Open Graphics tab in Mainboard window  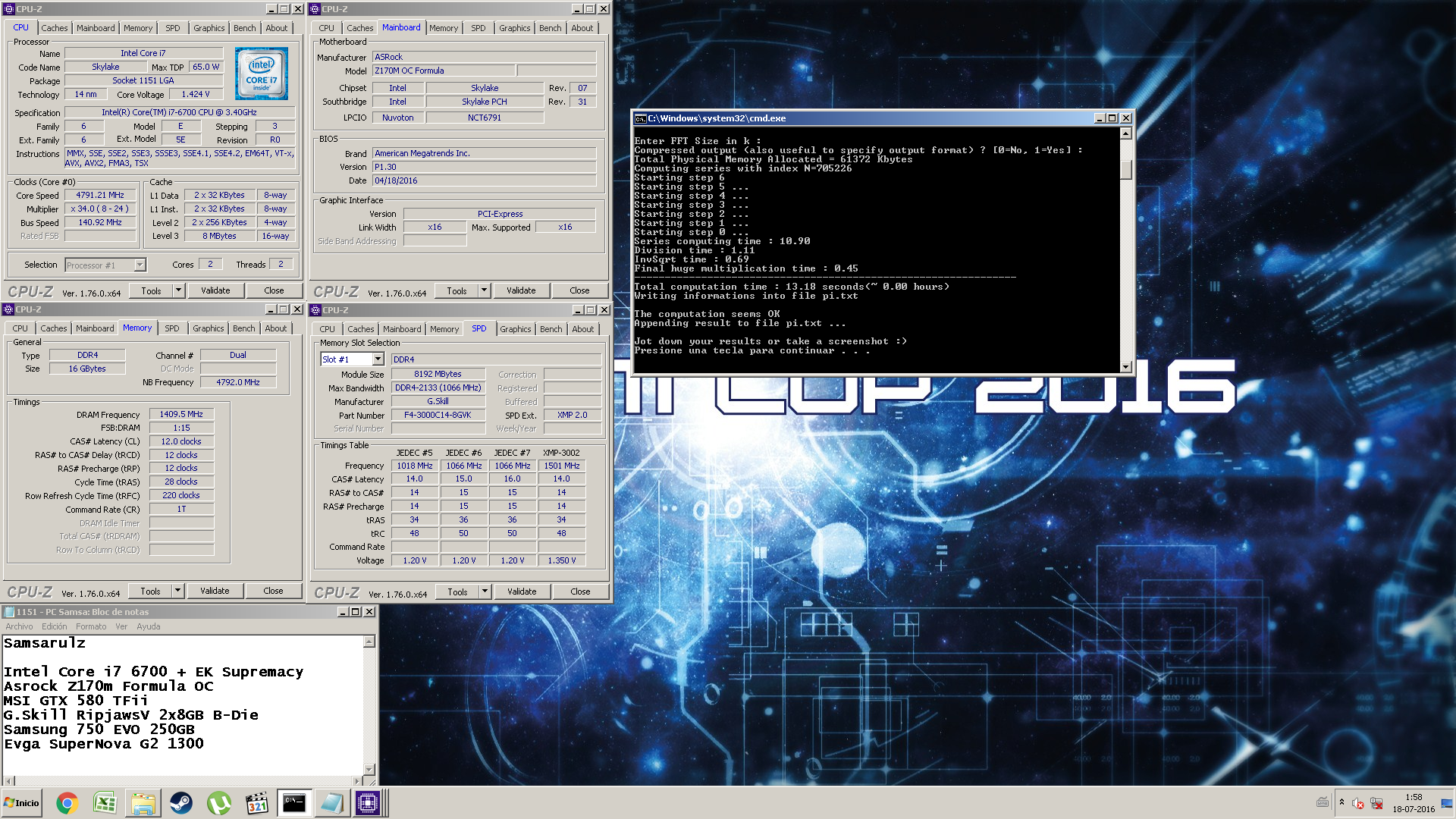514,28
